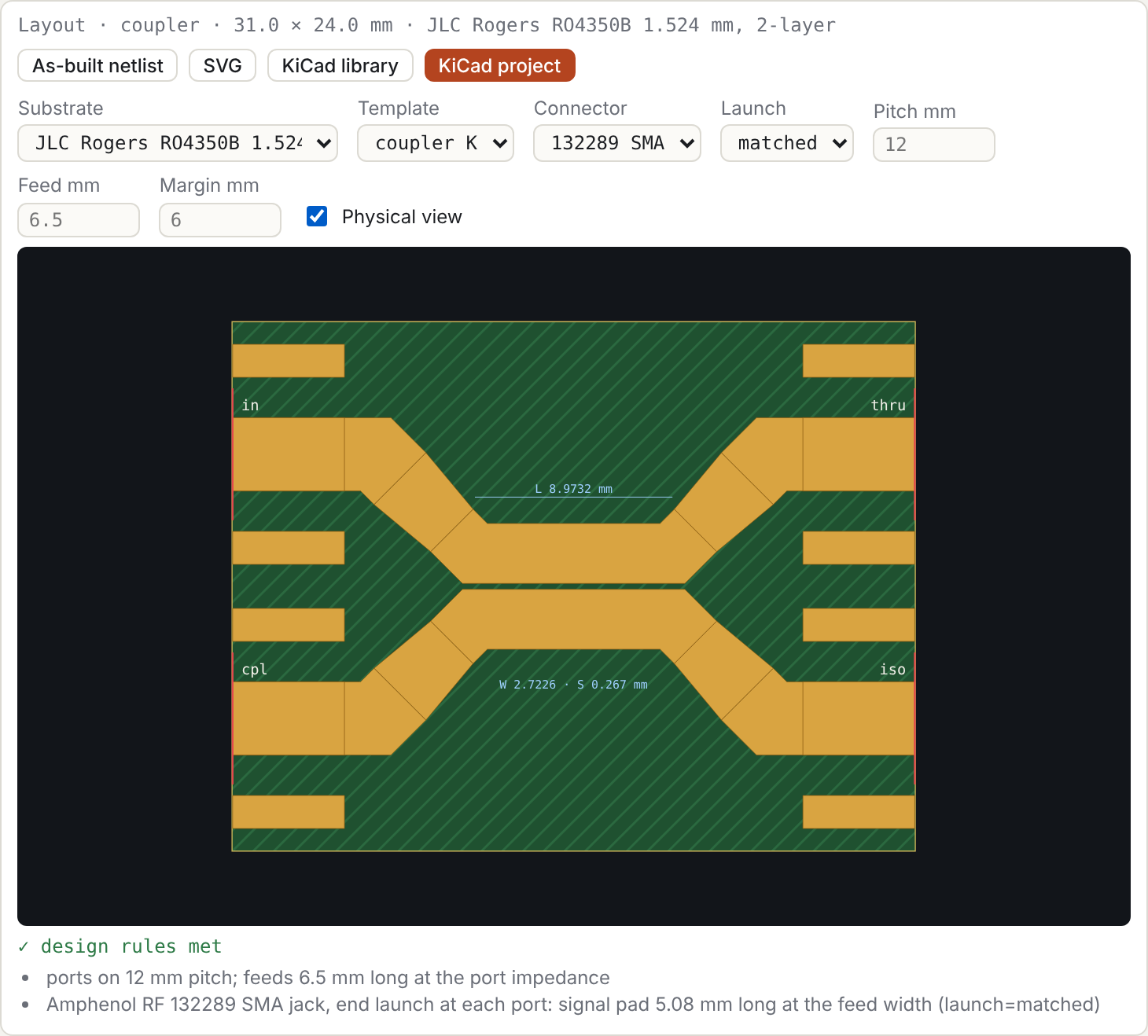This screenshot has height=1036, width=1148.
Task: Select the 'iso' port label
Action: point(892,669)
